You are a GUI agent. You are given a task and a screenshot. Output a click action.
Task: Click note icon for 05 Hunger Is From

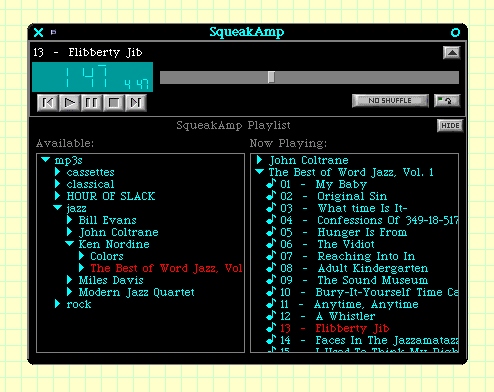coord(271,232)
